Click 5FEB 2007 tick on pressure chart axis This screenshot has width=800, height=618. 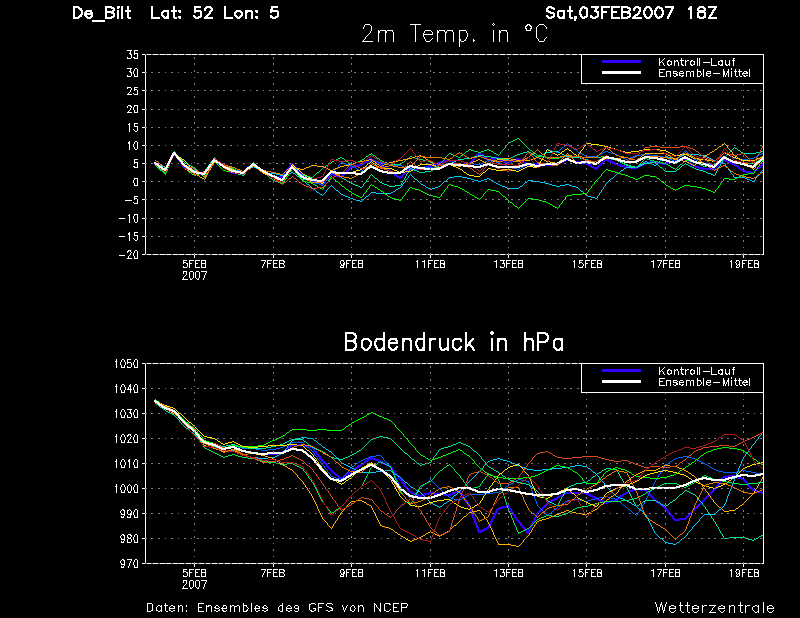(194, 579)
